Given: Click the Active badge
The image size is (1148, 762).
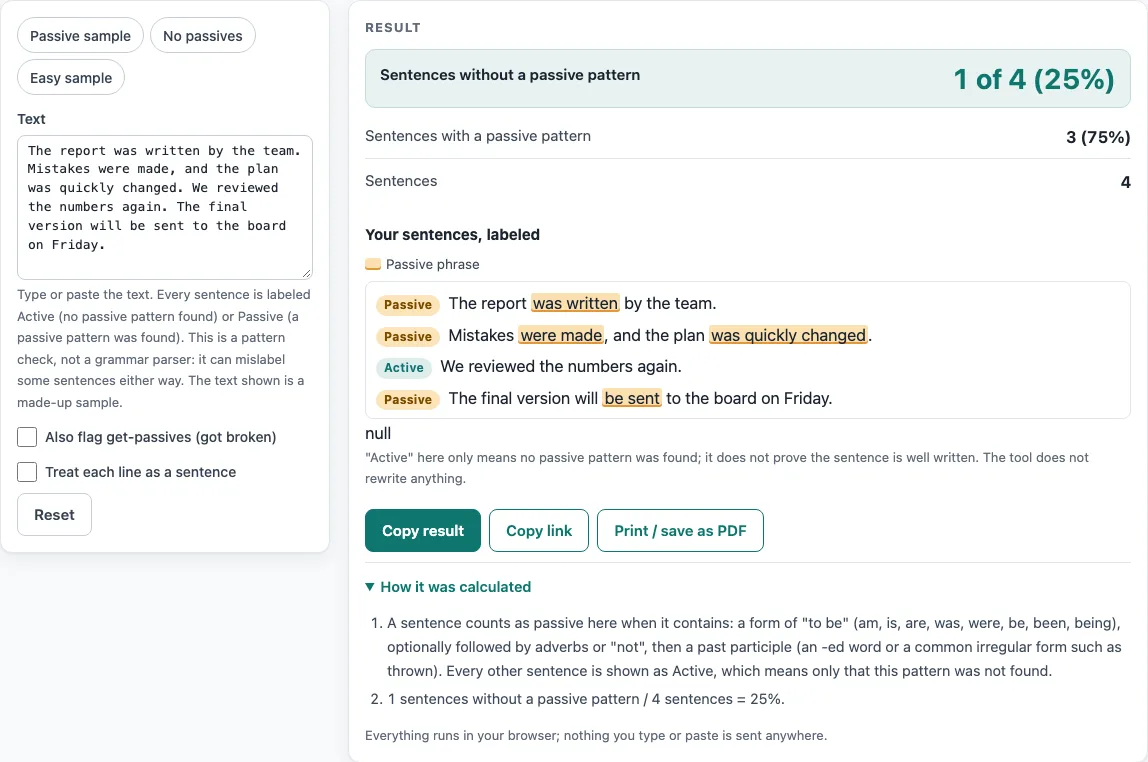Looking at the screenshot, I should point(403,367).
